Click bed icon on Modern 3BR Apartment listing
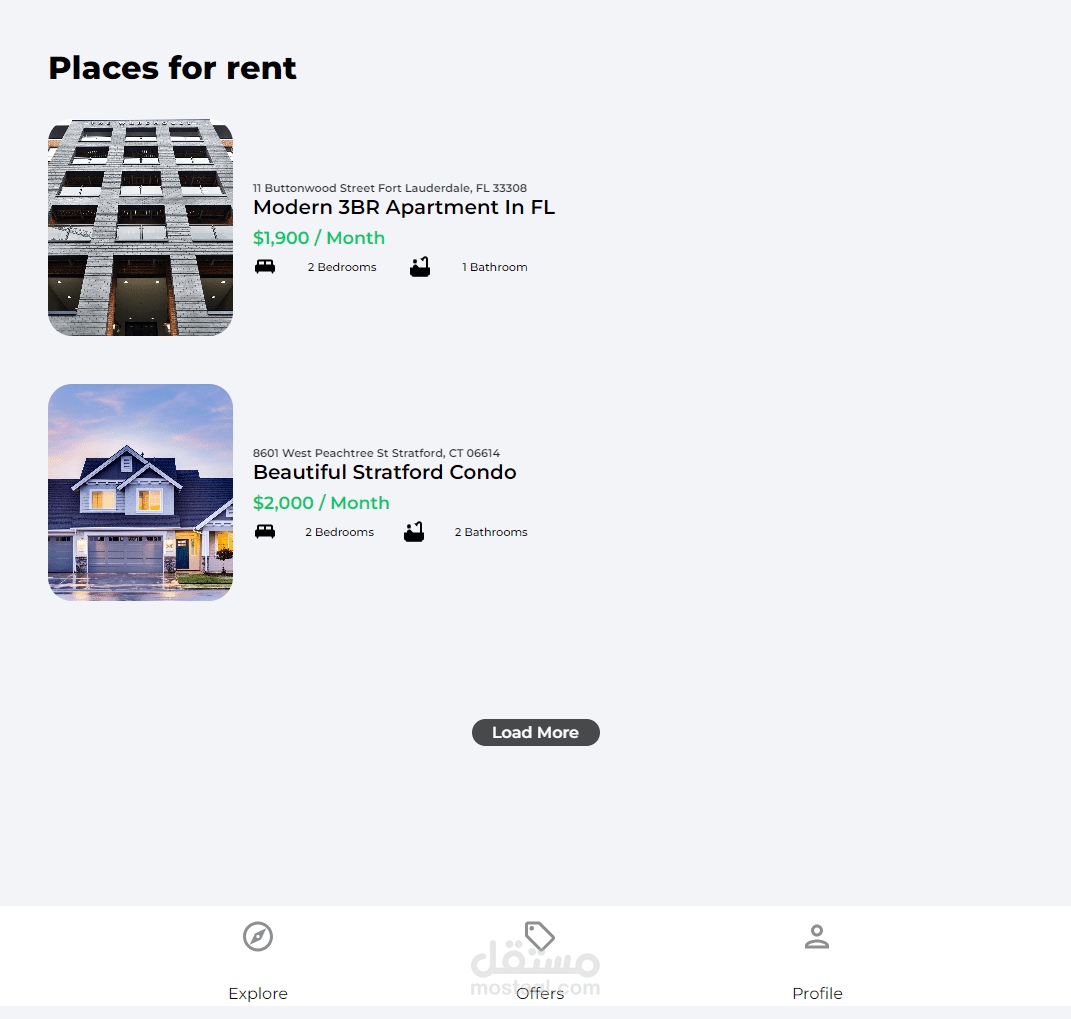Viewport: 1071px width, 1019px height. (x=265, y=267)
